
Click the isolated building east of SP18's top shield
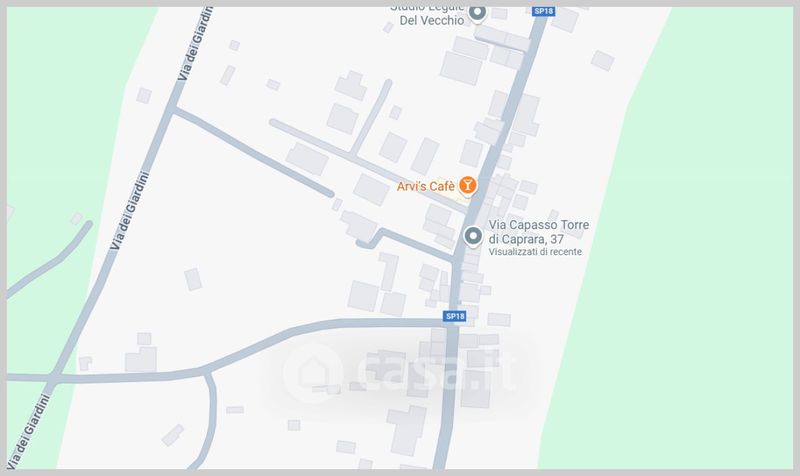pos(603,60)
